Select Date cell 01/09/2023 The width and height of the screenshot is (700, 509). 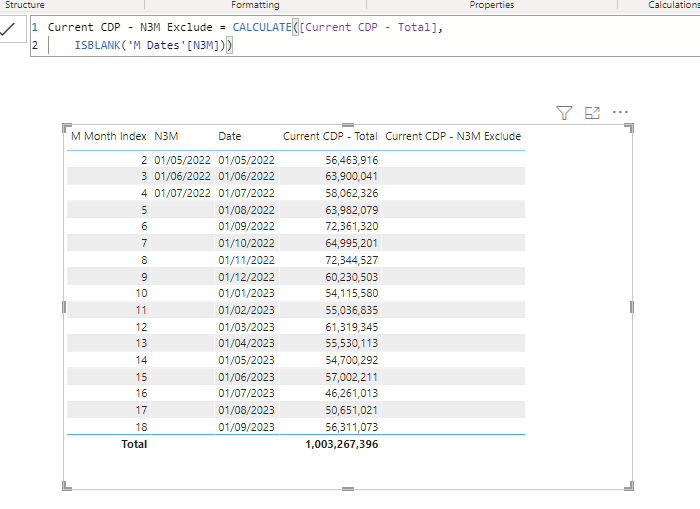(x=246, y=427)
